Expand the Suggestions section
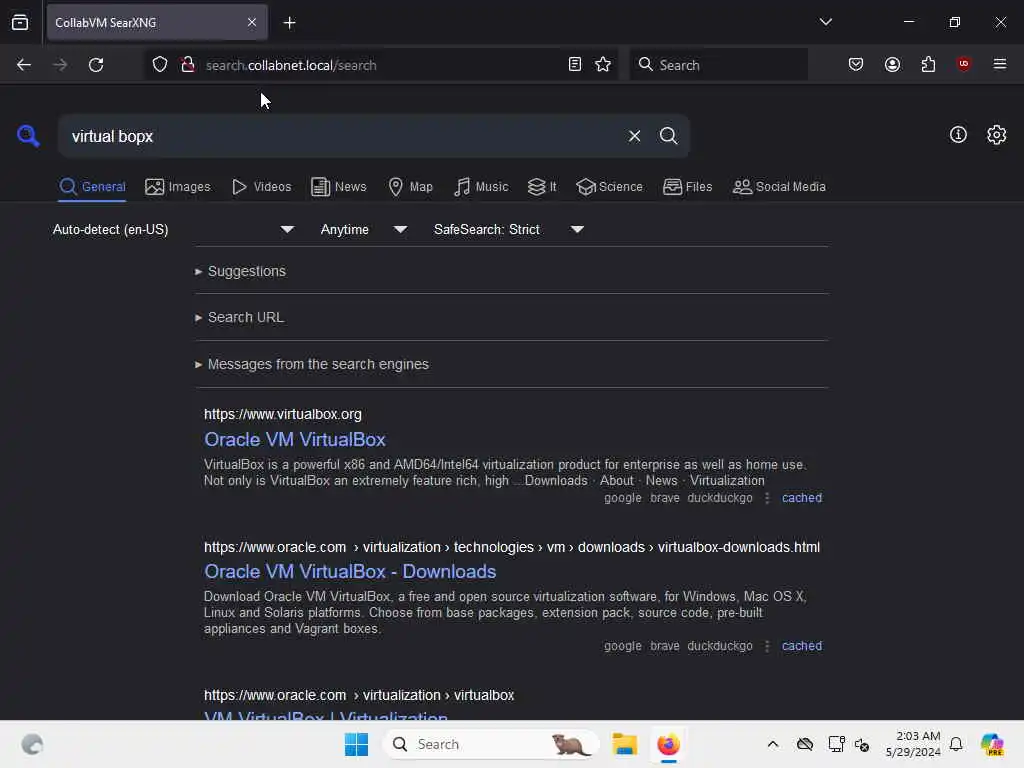 tap(240, 271)
